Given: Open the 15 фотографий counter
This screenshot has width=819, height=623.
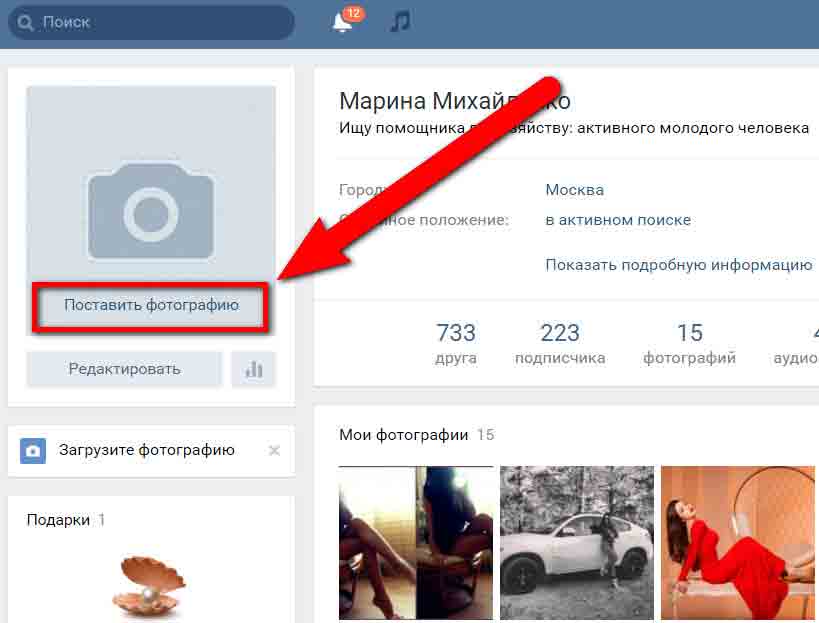Looking at the screenshot, I should (689, 343).
